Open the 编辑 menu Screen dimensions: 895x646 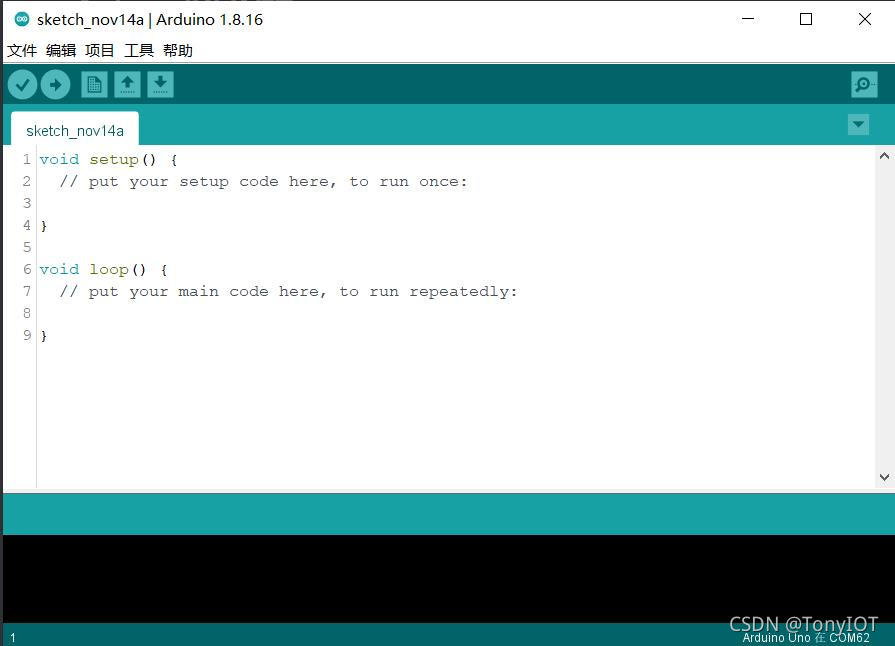(x=61, y=51)
